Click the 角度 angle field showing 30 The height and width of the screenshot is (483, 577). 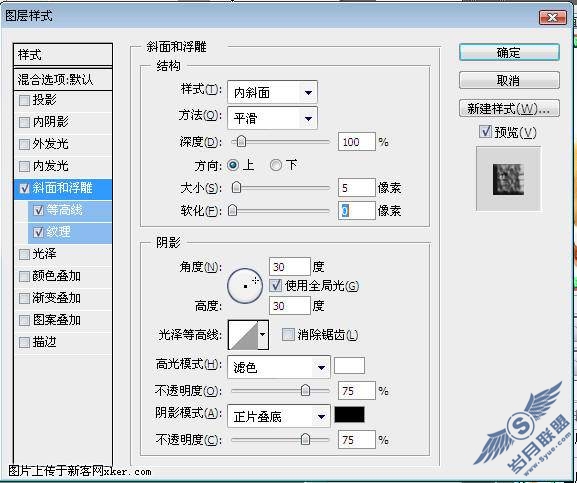290,267
